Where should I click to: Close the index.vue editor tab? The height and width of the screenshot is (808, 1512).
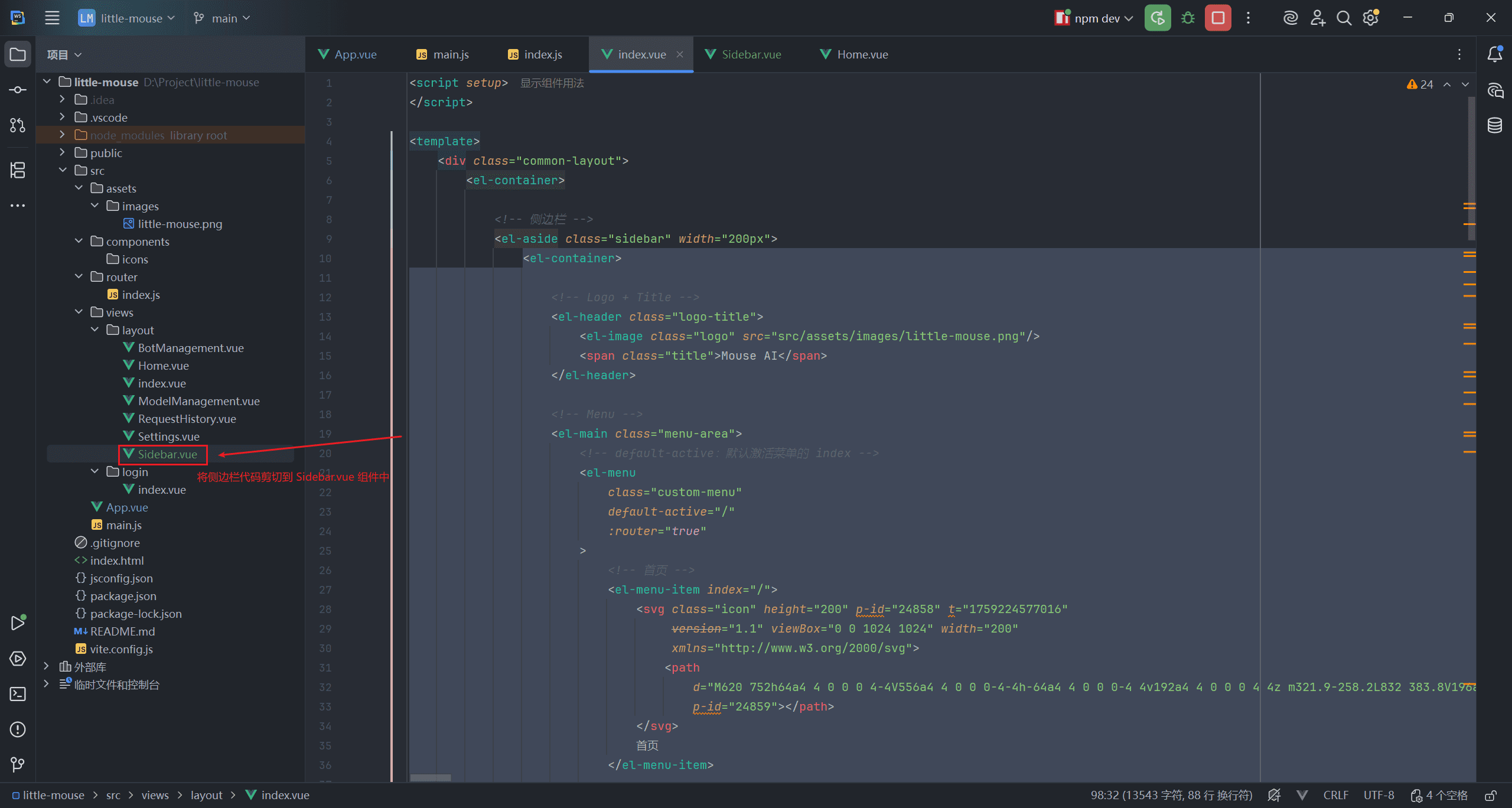click(680, 54)
